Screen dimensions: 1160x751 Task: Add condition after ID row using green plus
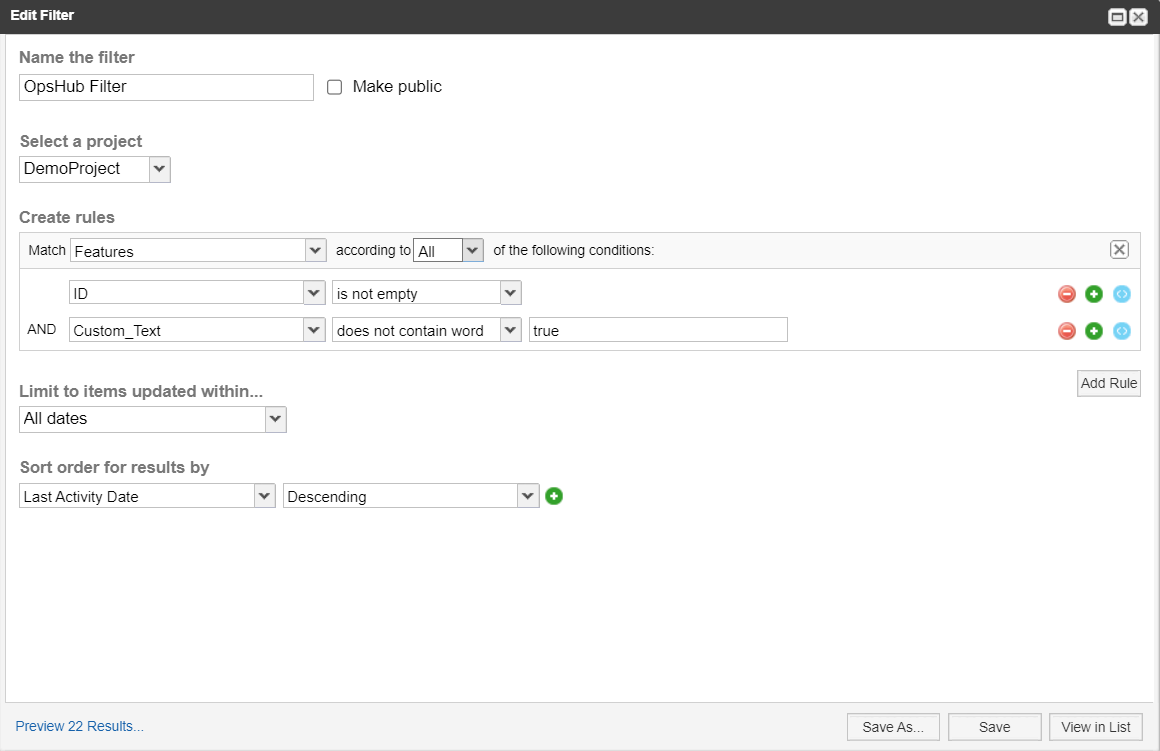[x=1094, y=294]
